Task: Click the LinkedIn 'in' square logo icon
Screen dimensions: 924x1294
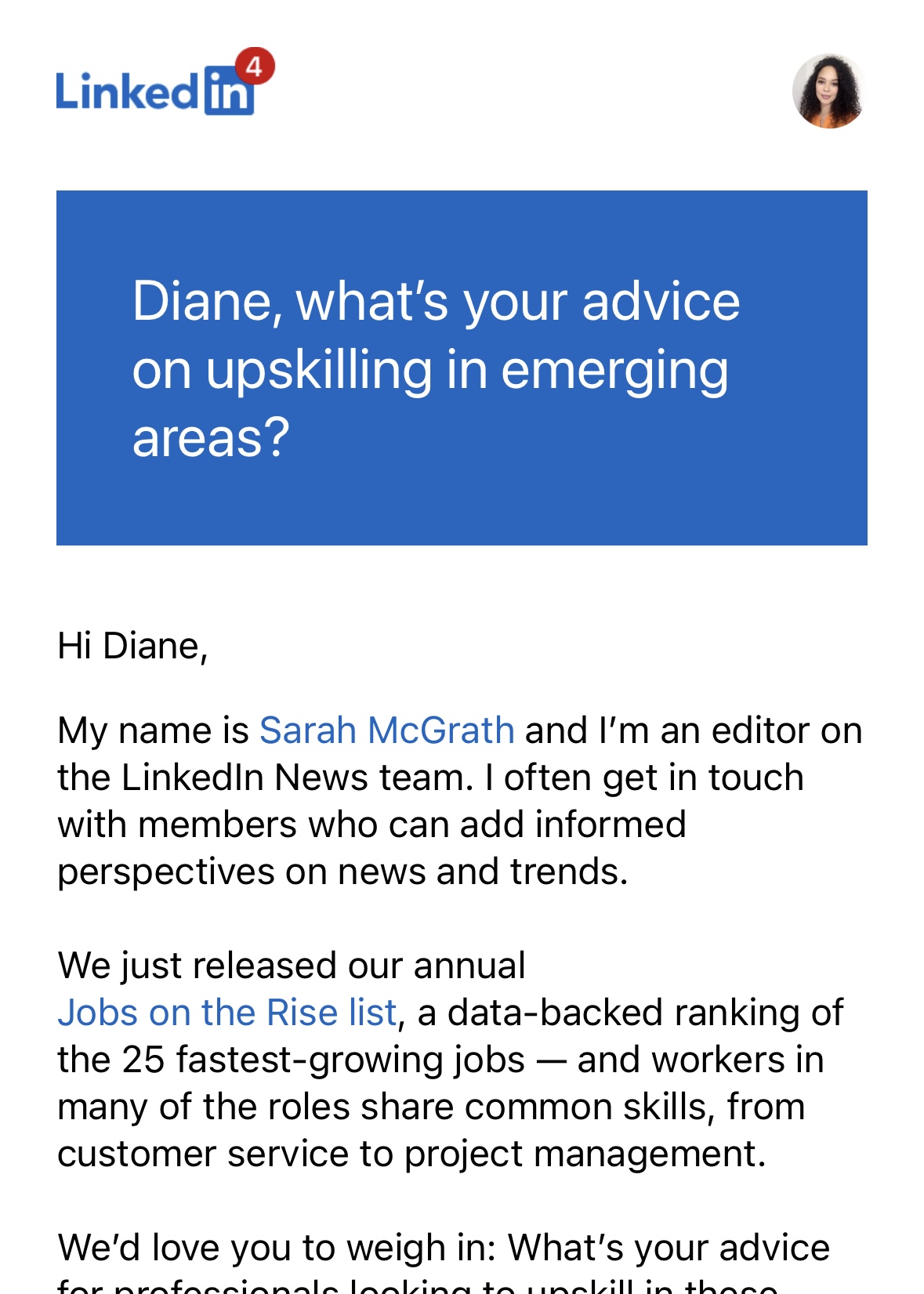Action: click(x=229, y=91)
